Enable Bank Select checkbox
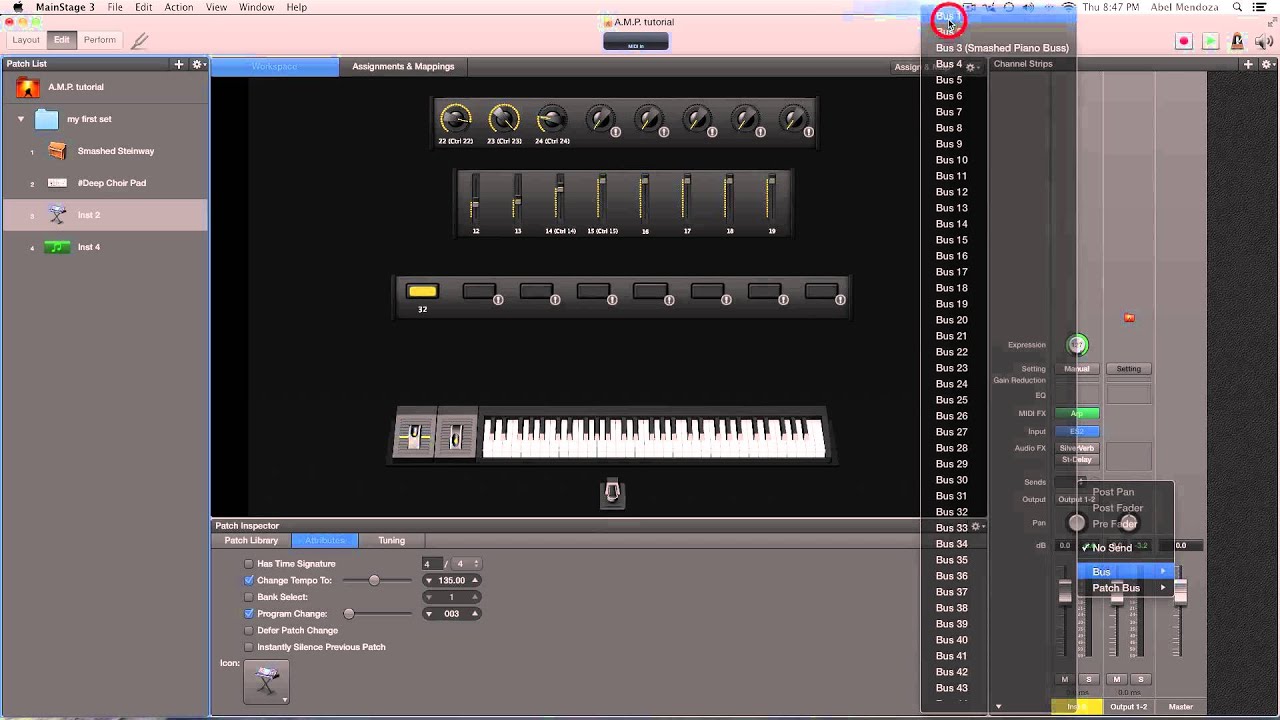This screenshot has width=1280, height=720. pos(249,597)
